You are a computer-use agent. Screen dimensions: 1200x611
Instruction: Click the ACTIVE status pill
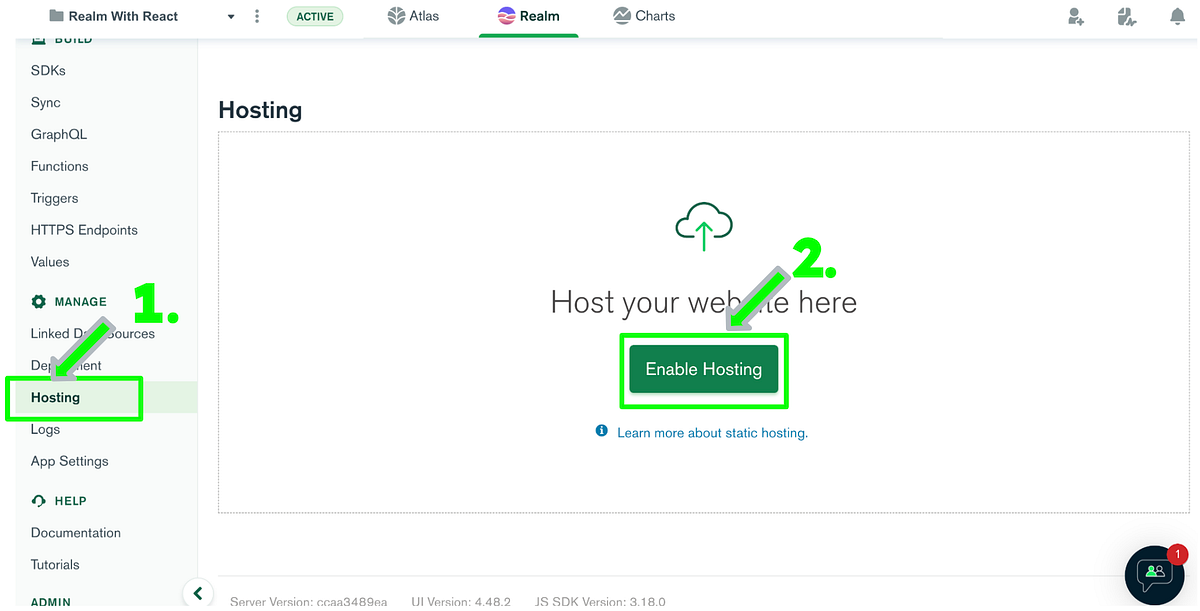point(315,16)
